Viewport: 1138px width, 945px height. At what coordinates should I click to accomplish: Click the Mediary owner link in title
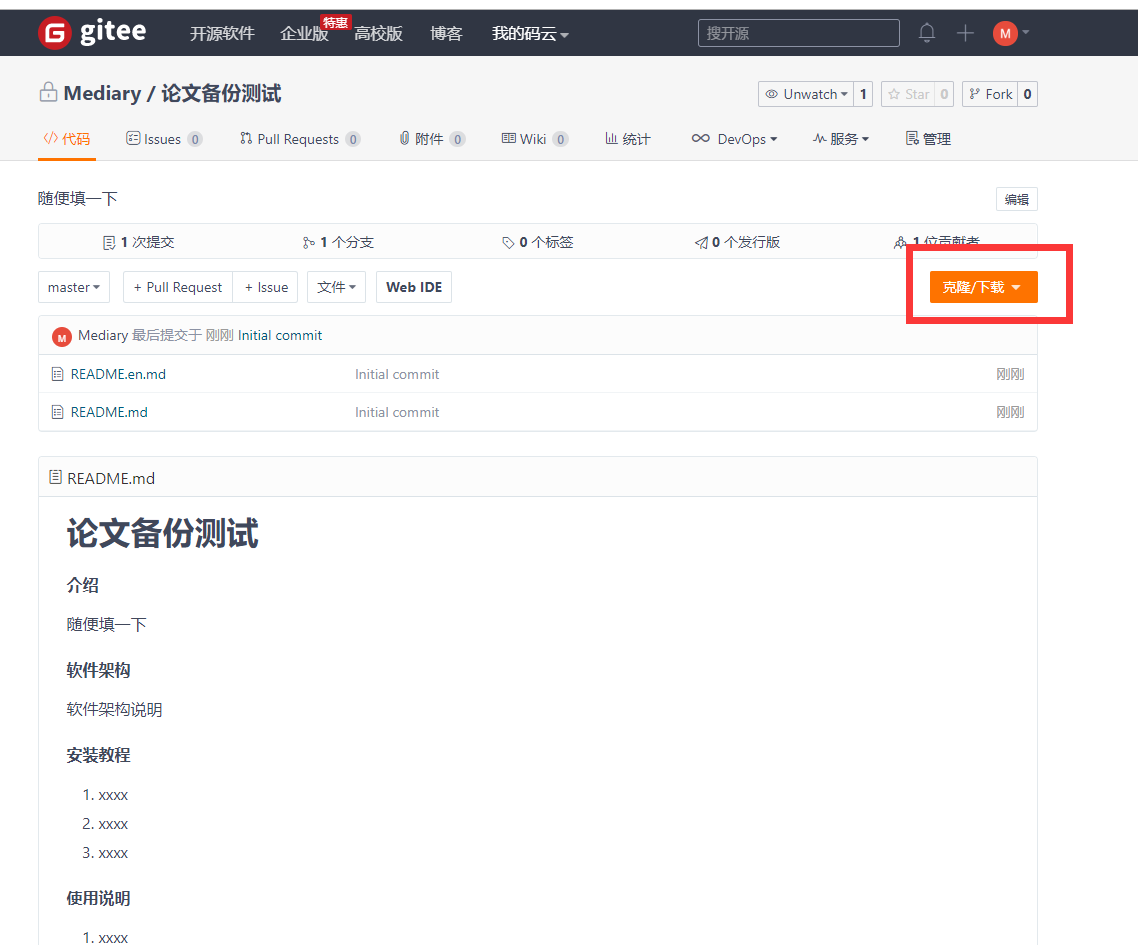[102, 93]
